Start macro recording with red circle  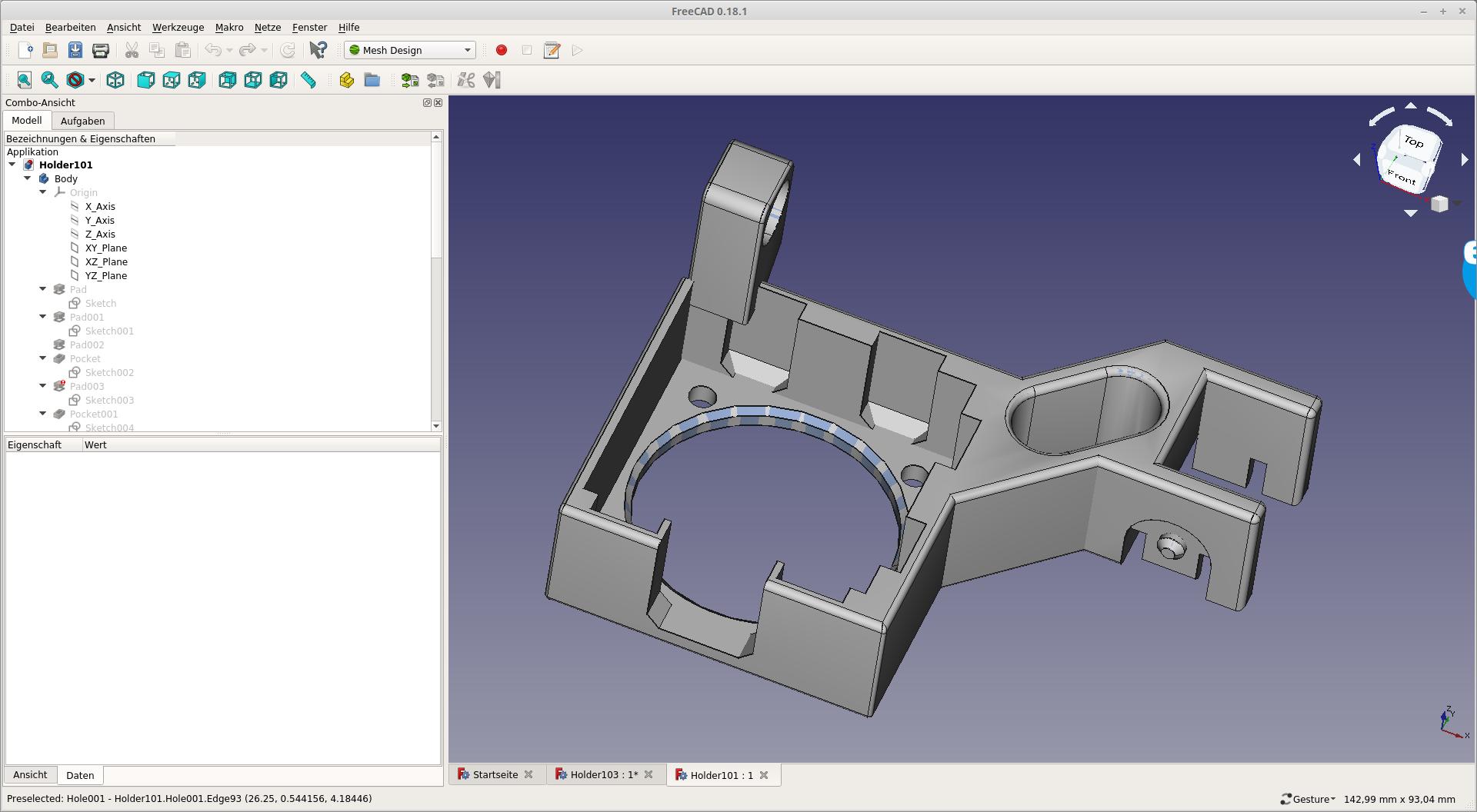point(502,50)
